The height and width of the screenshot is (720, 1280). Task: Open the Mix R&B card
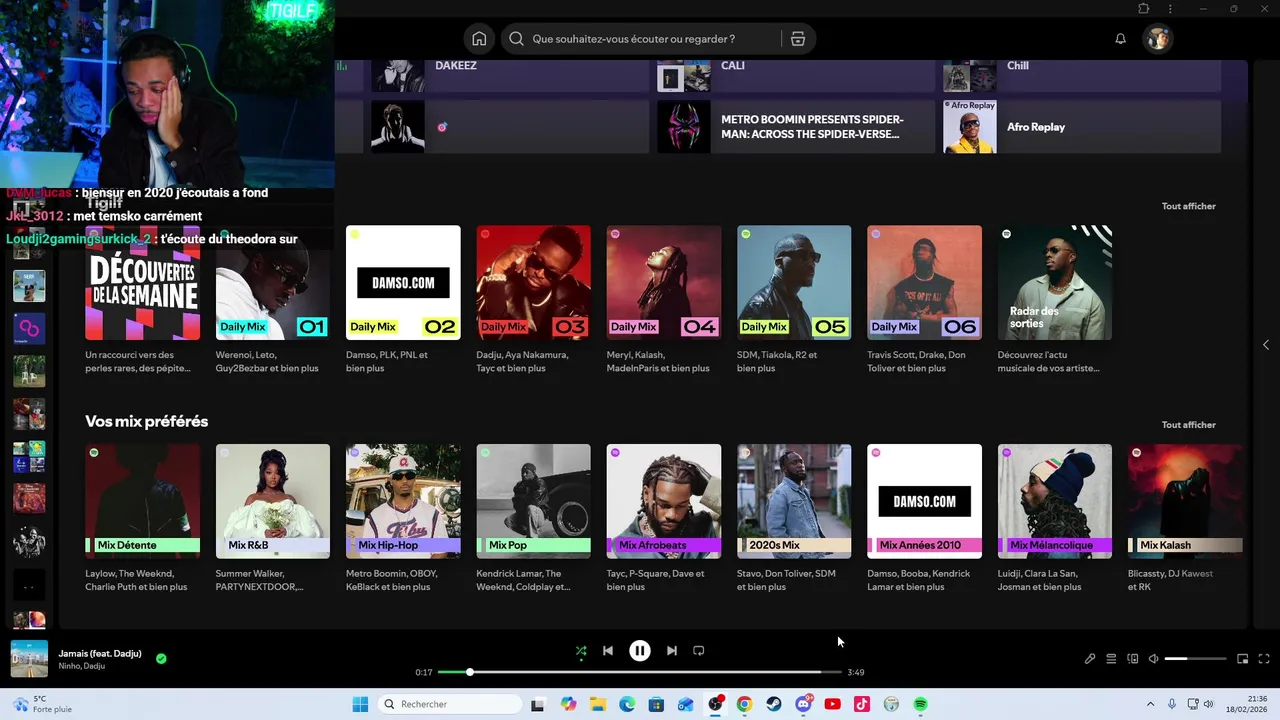[x=272, y=518]
